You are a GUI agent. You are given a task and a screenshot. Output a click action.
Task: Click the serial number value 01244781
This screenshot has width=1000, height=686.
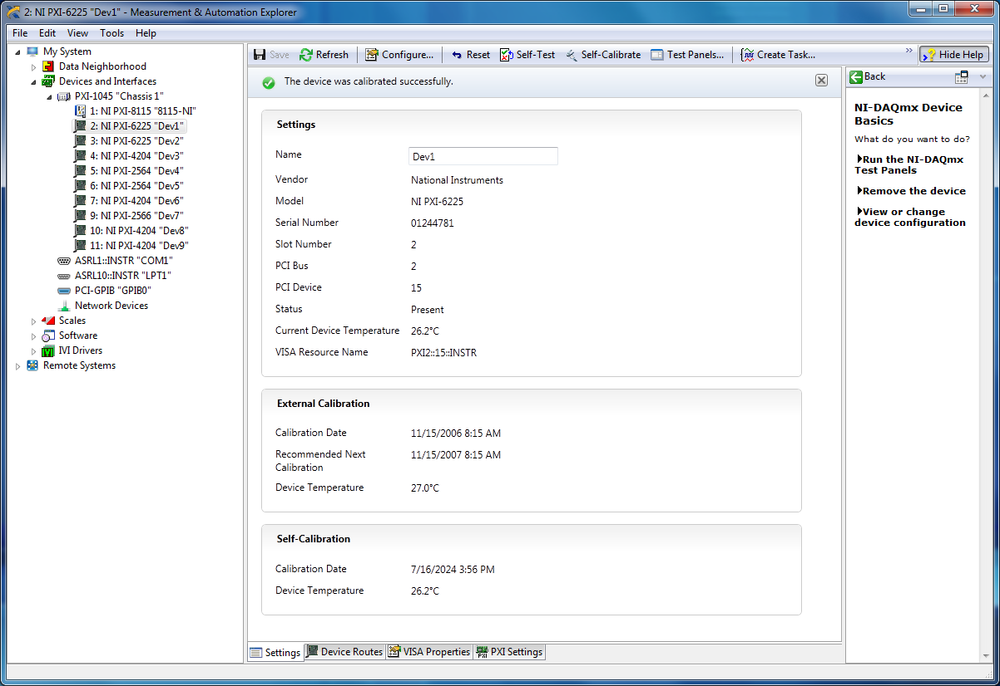point(432,223)
